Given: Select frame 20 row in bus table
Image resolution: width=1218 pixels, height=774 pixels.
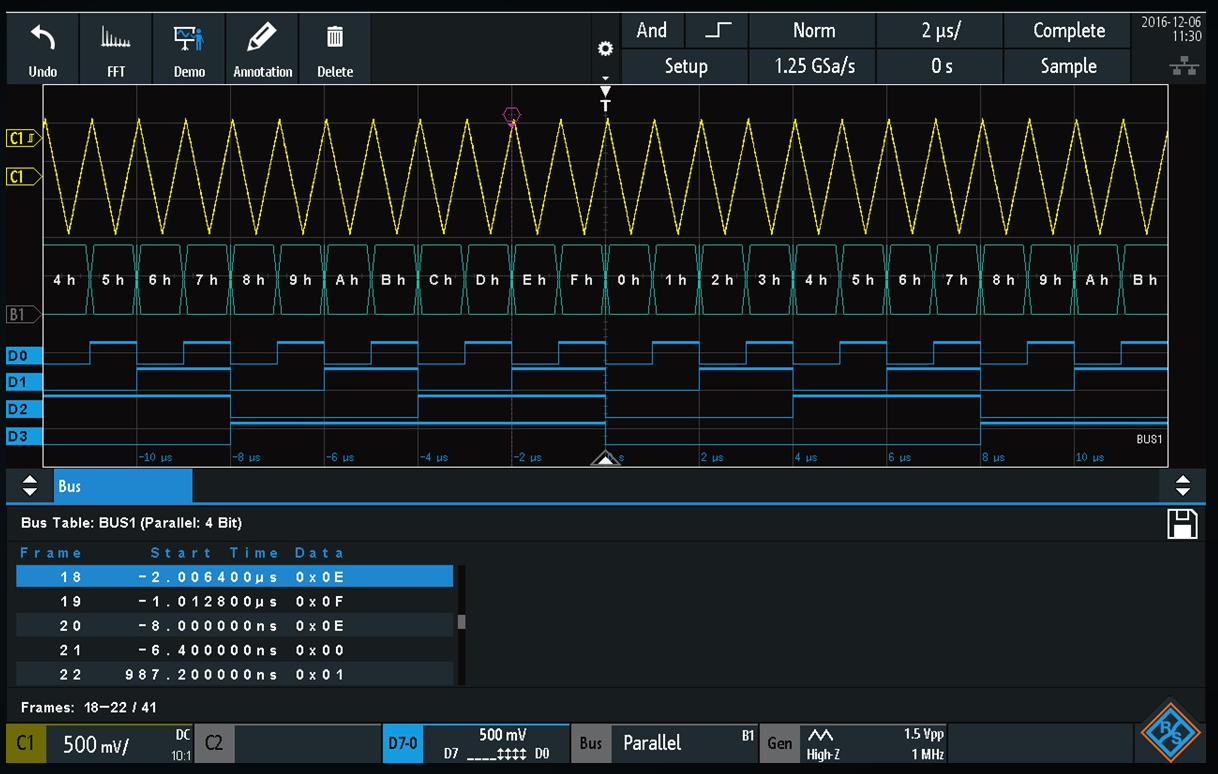Looking at the screenshot, I should tap(235, 626).
